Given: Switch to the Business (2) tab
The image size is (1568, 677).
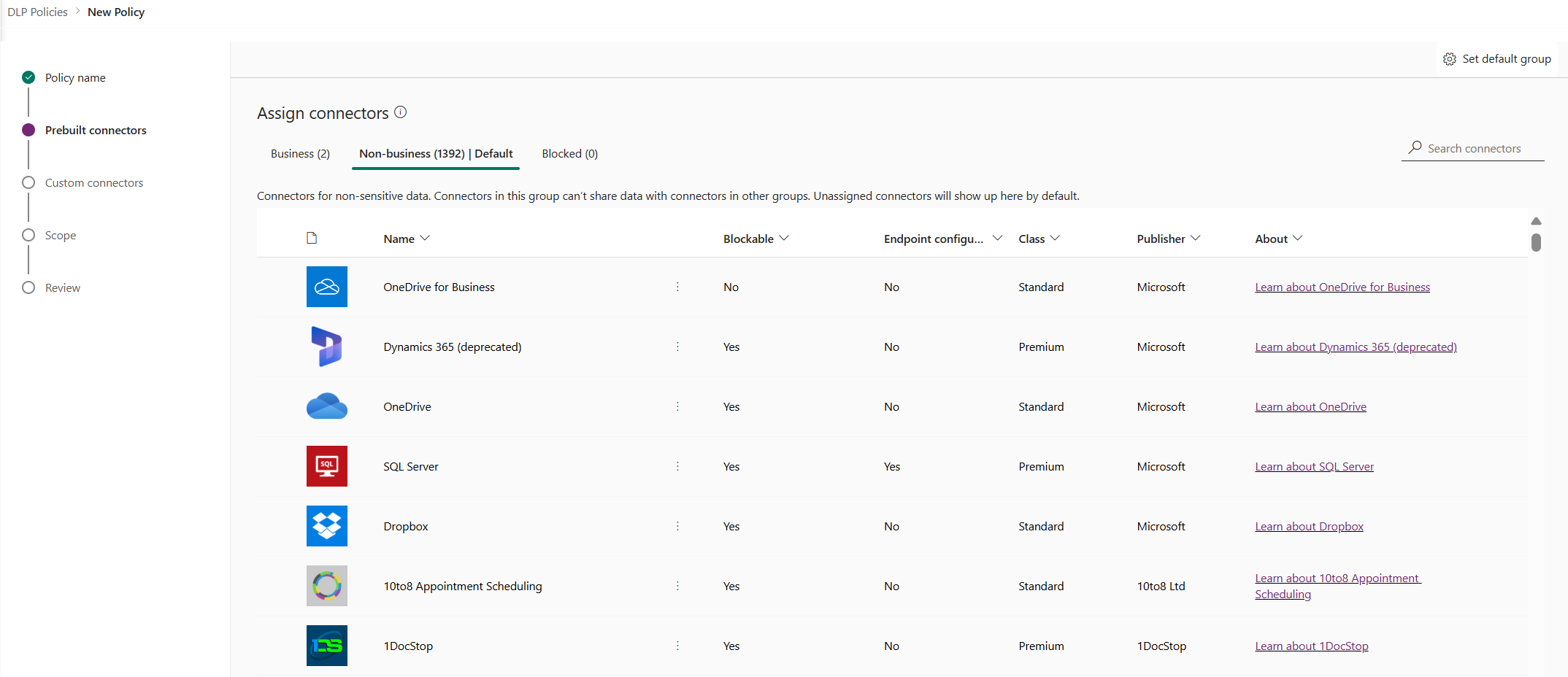Looking at the screenshot, I should [300, 154].
